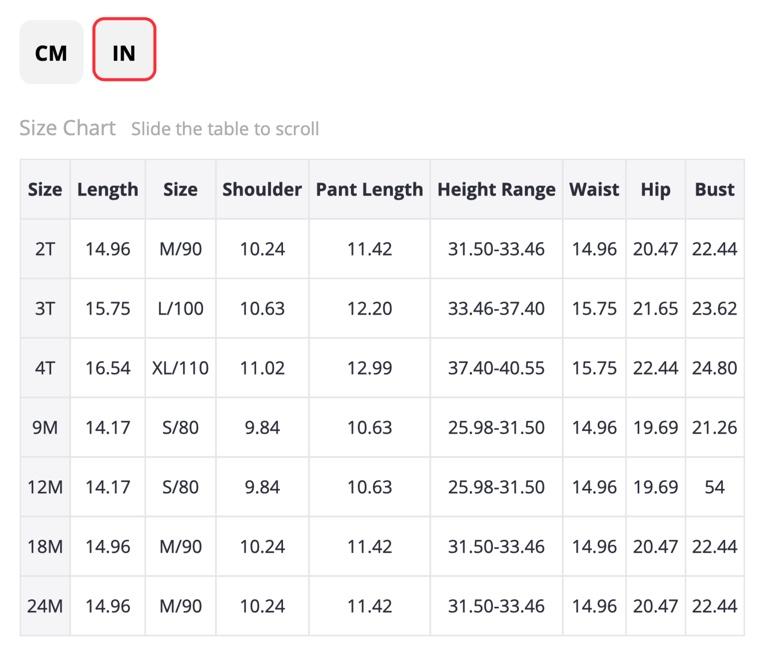
Task: Select the Pant Length column header
Action: (x=369, y=189)
